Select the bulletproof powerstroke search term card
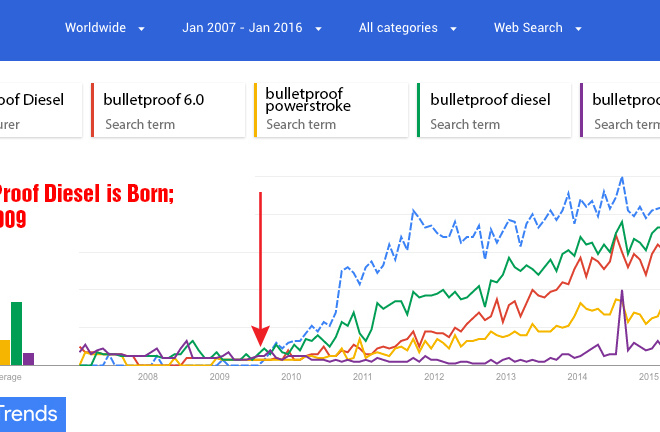 pyautogui.click(x=330, y=111)
